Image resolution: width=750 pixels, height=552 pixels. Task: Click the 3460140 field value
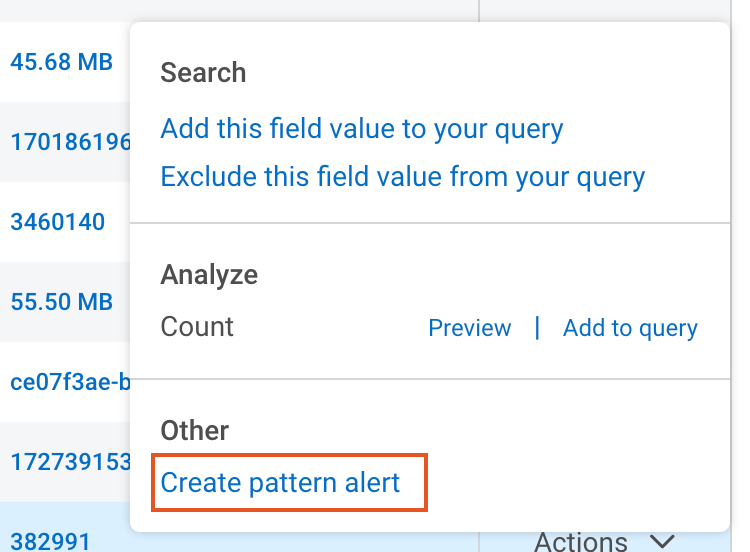pos(57,222)
